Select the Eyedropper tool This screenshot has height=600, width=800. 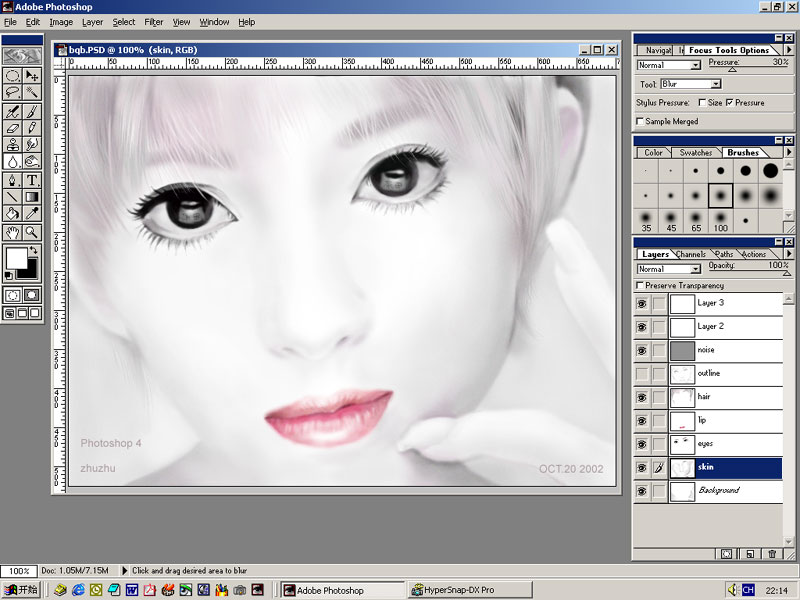click(32, 213)
